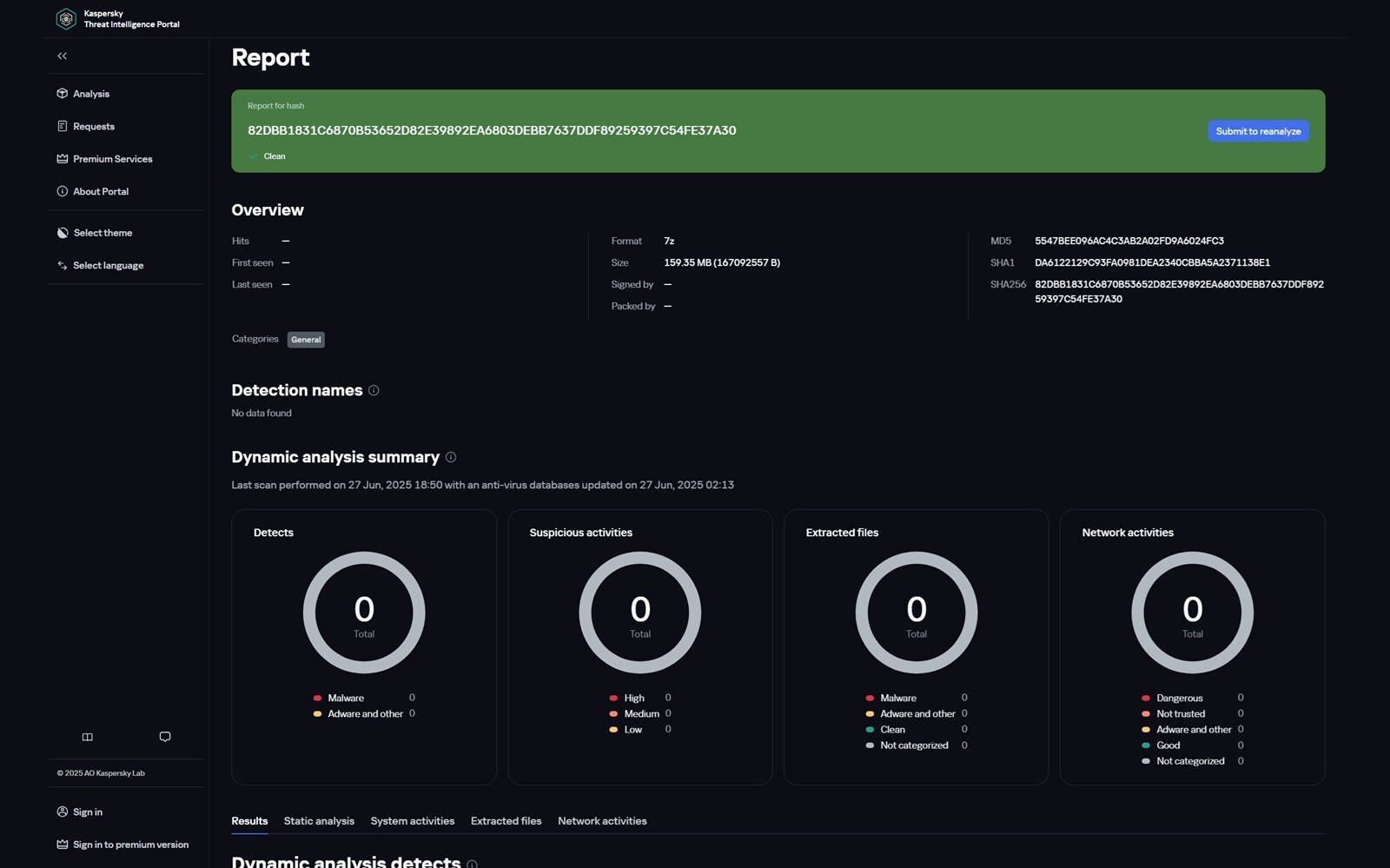Click the Packed by label
This screenshot has width=1390, height=868.
[x=632, y=307]
